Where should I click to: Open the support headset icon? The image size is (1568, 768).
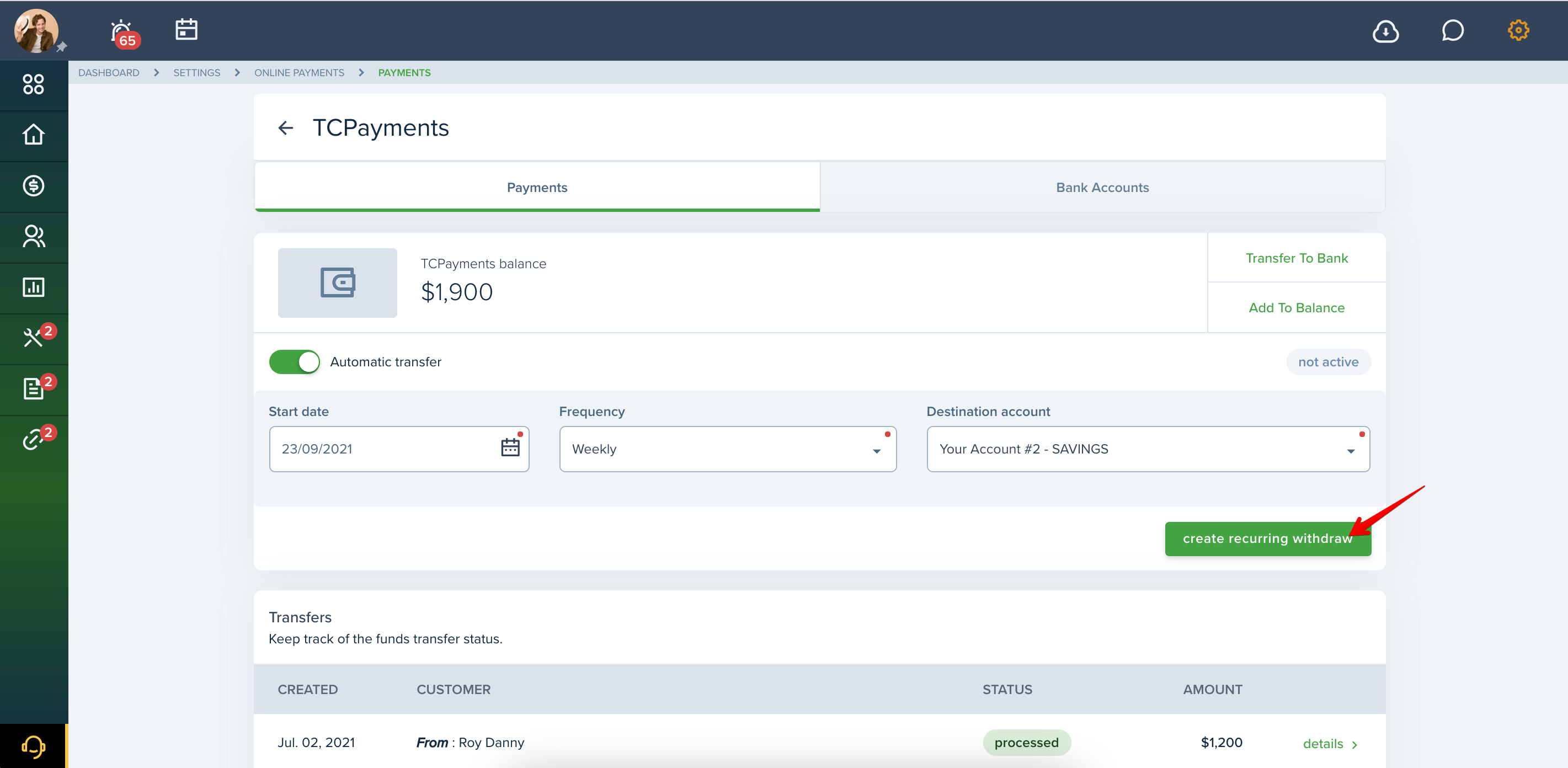pyautogui.click(x=34, y=746)
